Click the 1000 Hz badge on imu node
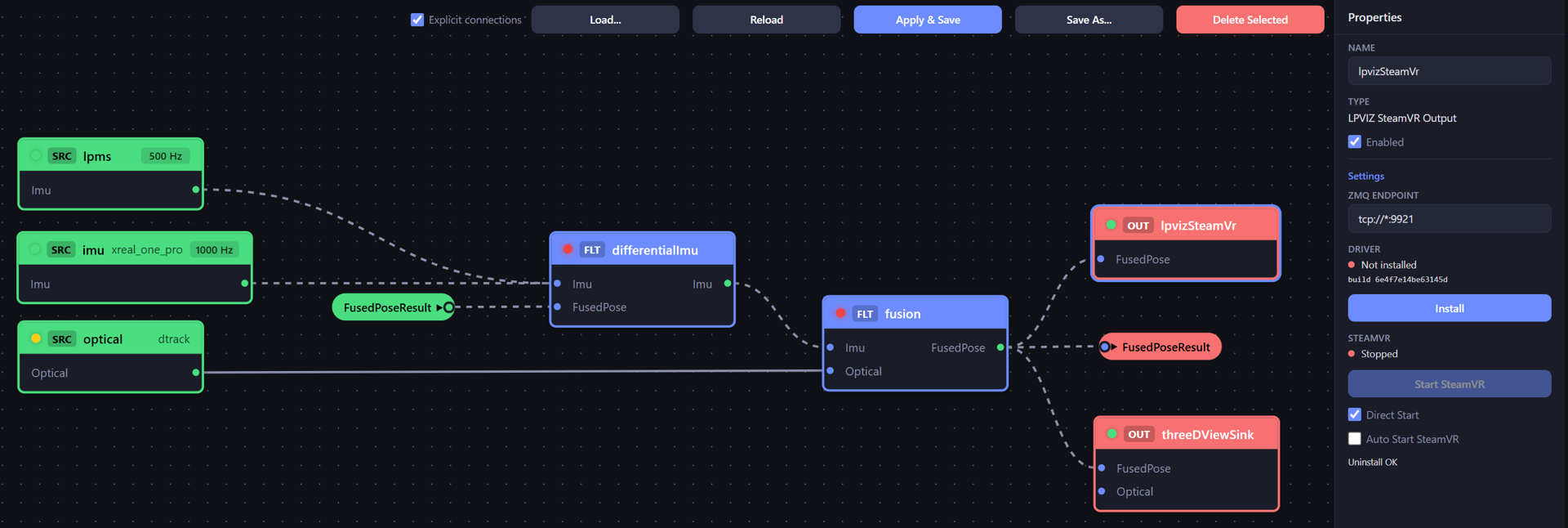Viewport: 1568px width, 528px height. pyautogui.click(x=214, y=249)
